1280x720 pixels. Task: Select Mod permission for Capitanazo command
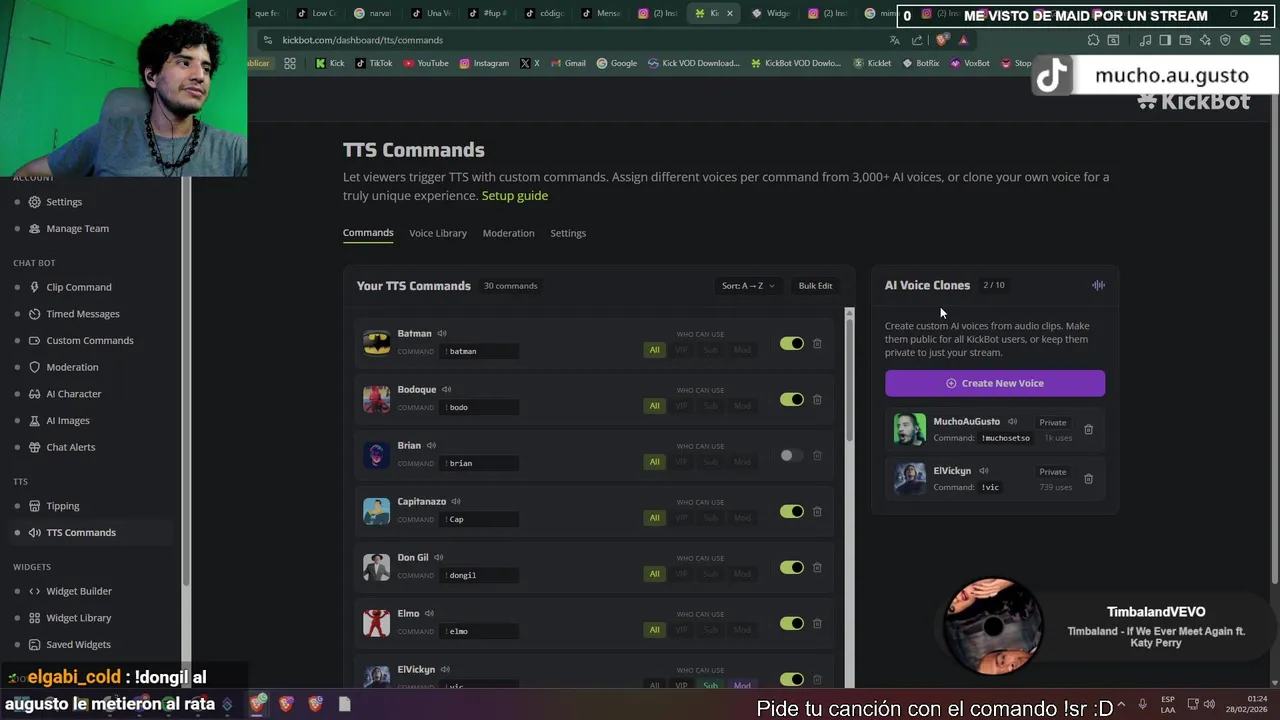[x=742, y=518]
